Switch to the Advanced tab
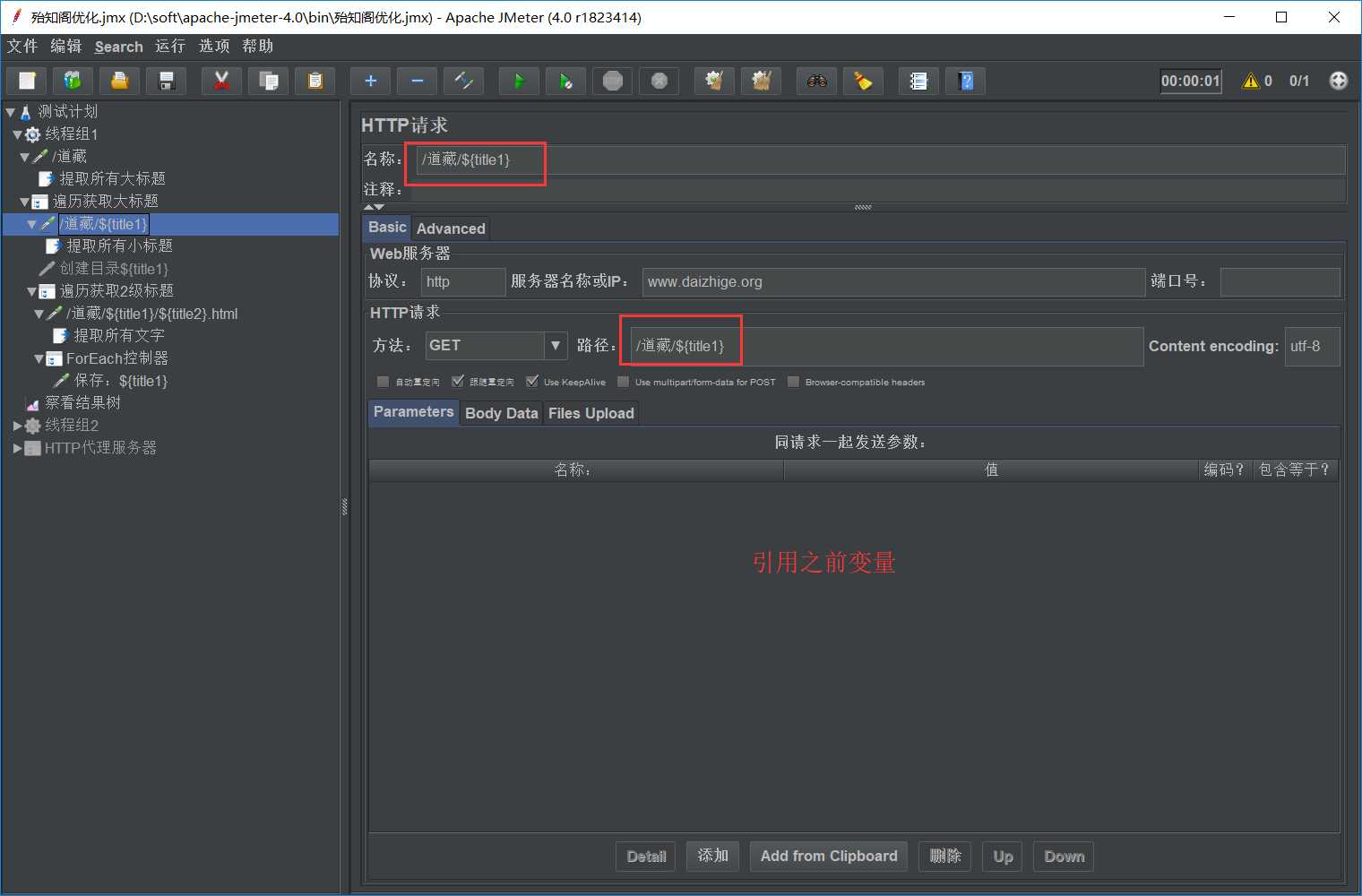Image resolution: width=1362 pixels, height=896 pixels. 451,228
